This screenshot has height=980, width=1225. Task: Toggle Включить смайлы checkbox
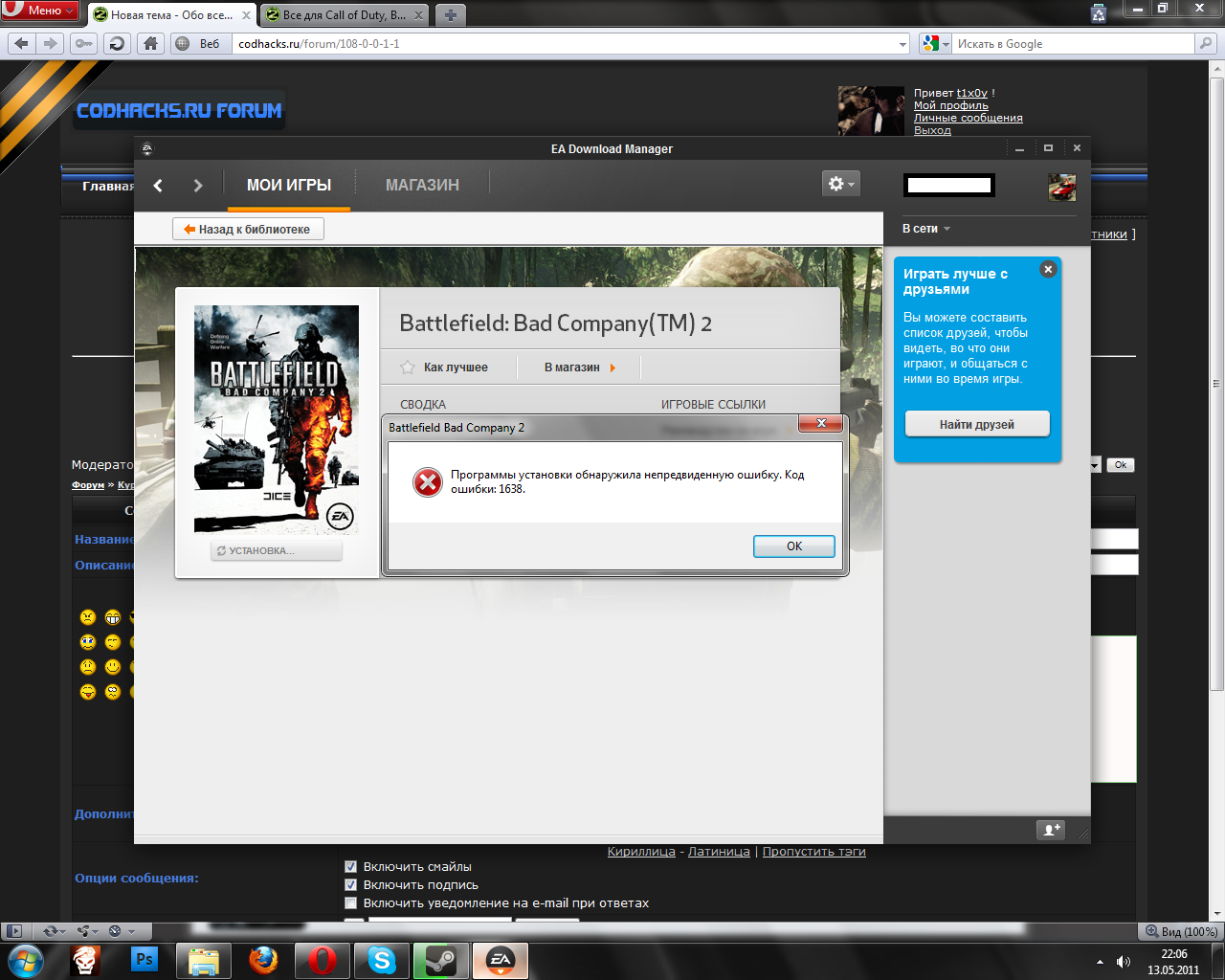[x=350, y=866]
